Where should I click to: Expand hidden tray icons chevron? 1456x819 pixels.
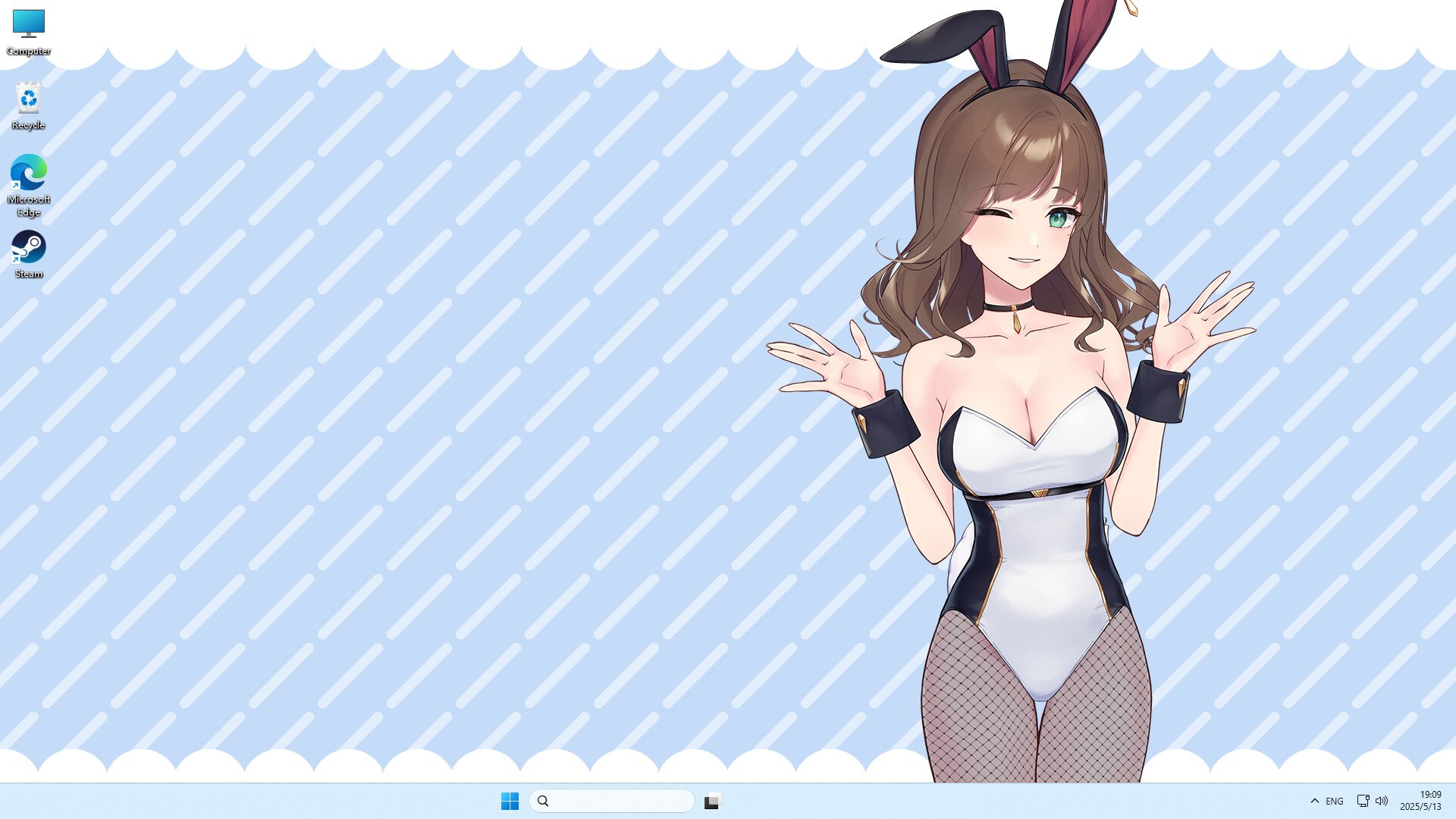coord(1315,801)
